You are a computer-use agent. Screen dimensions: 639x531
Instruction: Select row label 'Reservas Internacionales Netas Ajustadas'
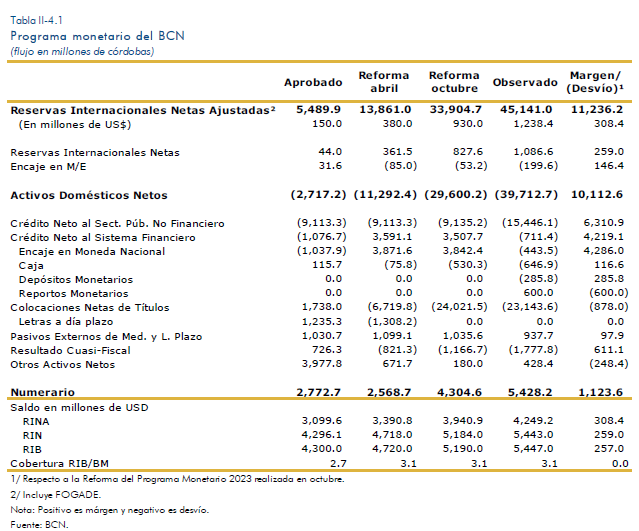pyautogui.click(x=143, y=110)
